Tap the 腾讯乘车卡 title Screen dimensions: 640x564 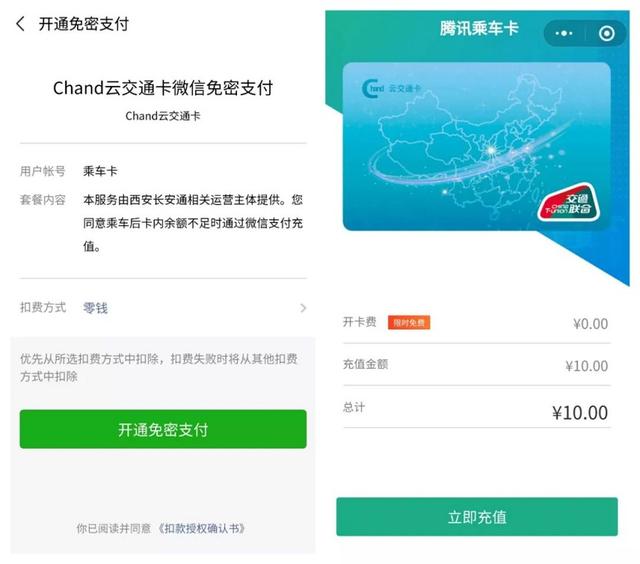(x=479, y=28)
